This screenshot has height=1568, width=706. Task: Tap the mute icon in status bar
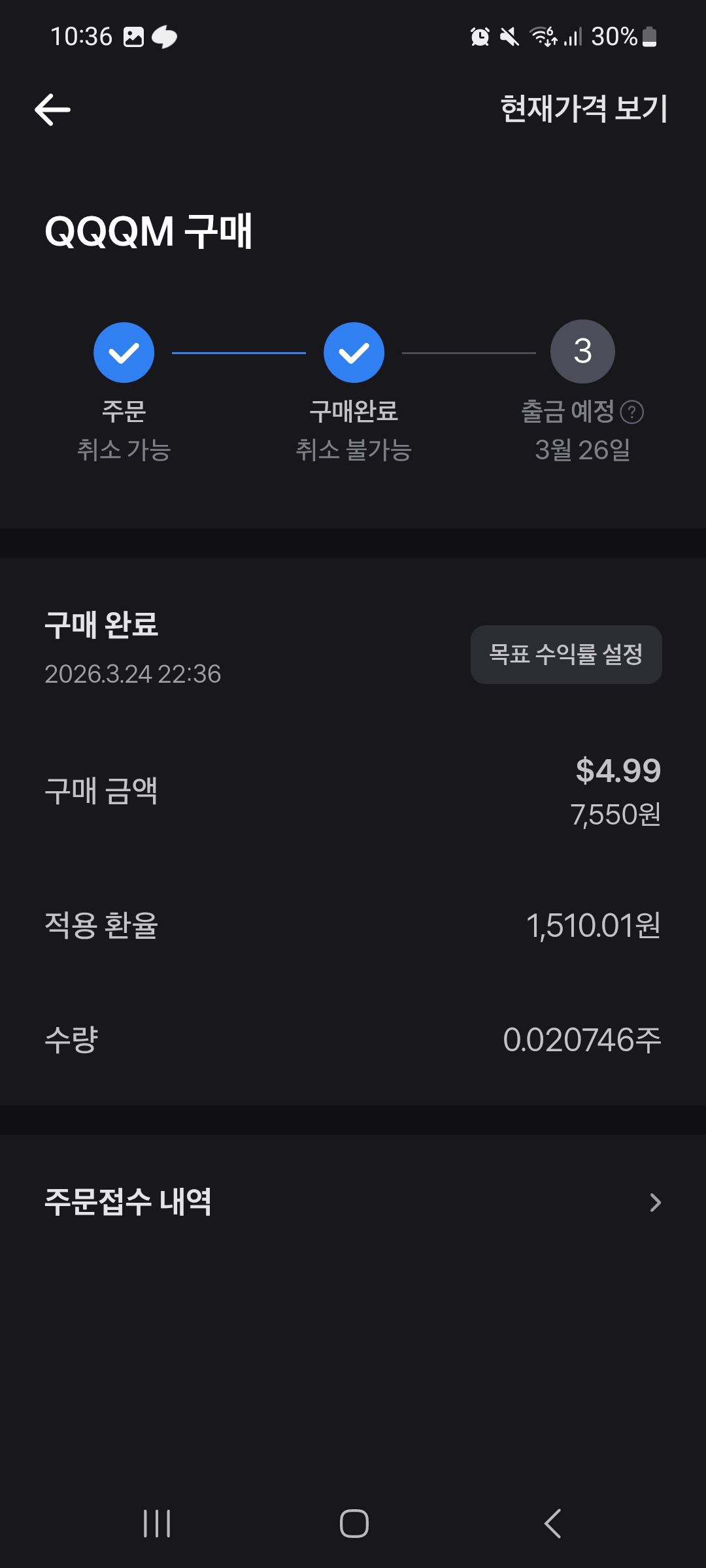pos(509,37)
